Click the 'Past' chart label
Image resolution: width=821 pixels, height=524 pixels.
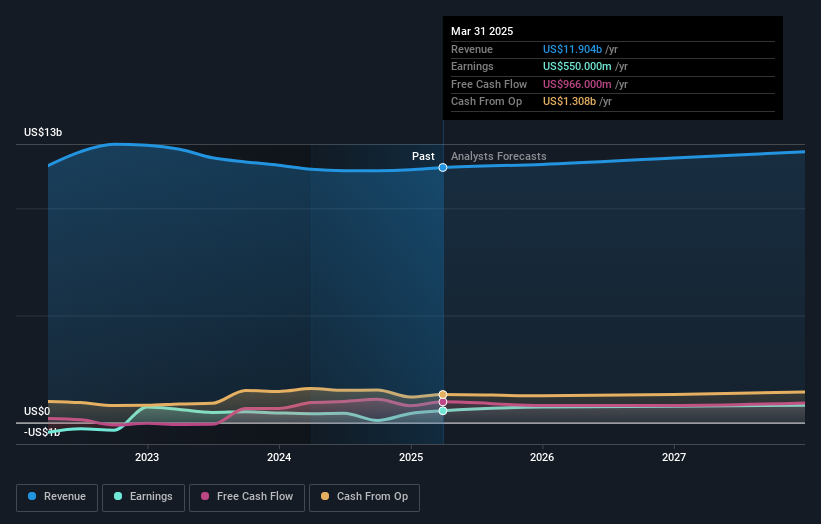(x=423, y=157)
